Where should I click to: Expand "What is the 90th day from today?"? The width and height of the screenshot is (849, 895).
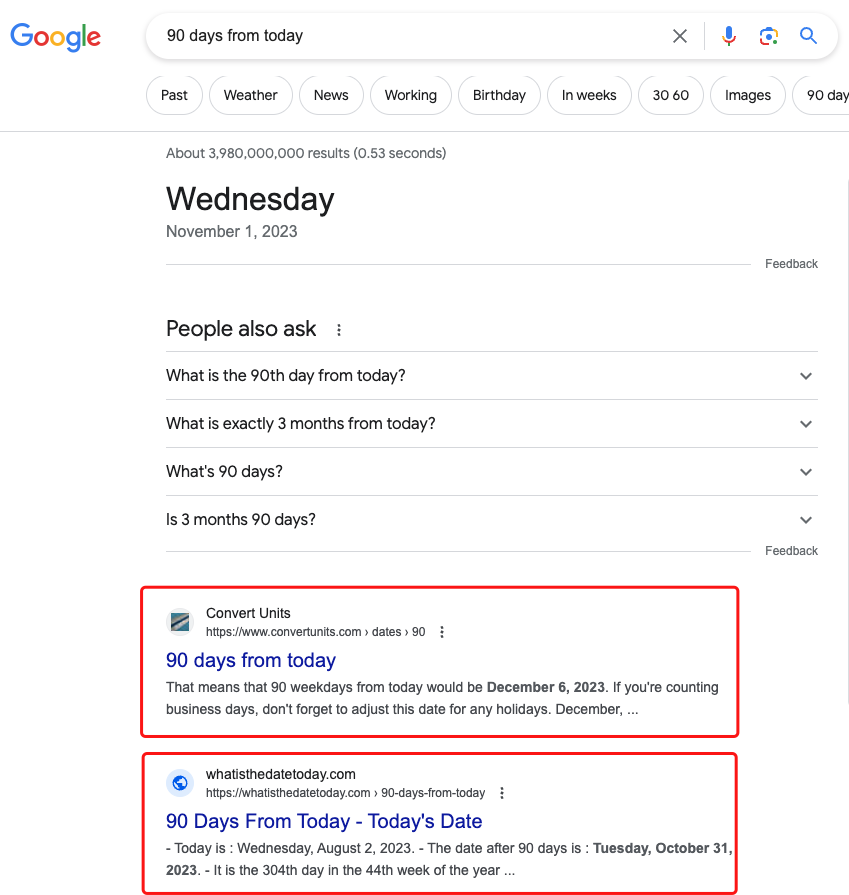[x=806, y=376]
